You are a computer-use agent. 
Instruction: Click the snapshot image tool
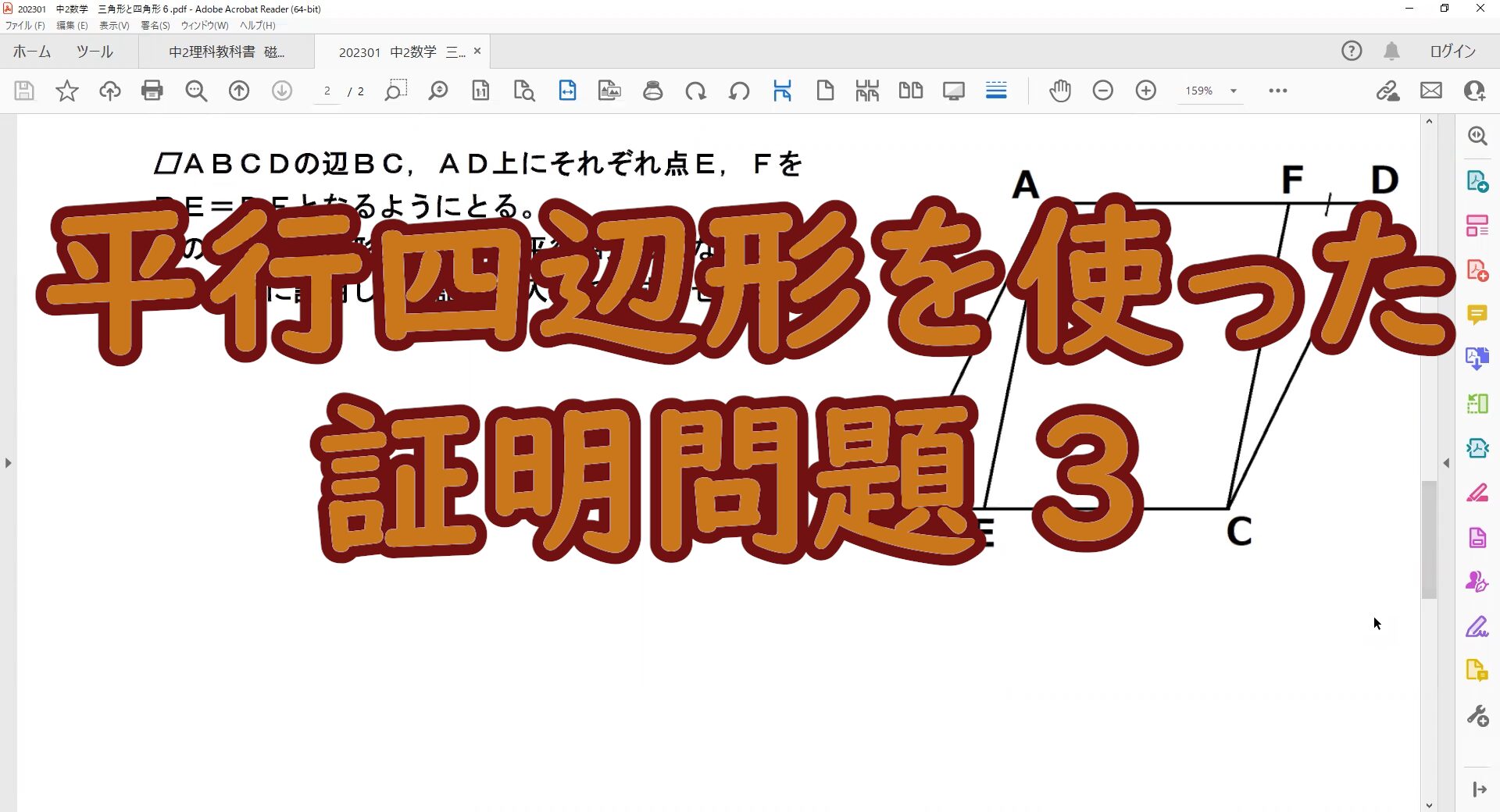point(609,91)
